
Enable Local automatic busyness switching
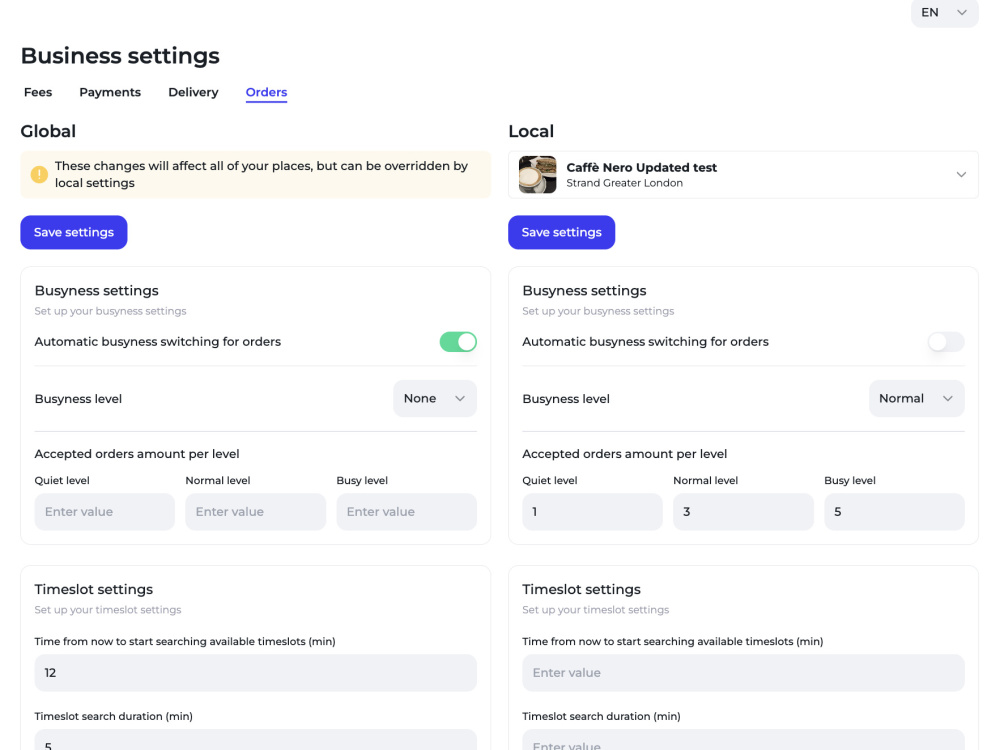coord(946,342)
